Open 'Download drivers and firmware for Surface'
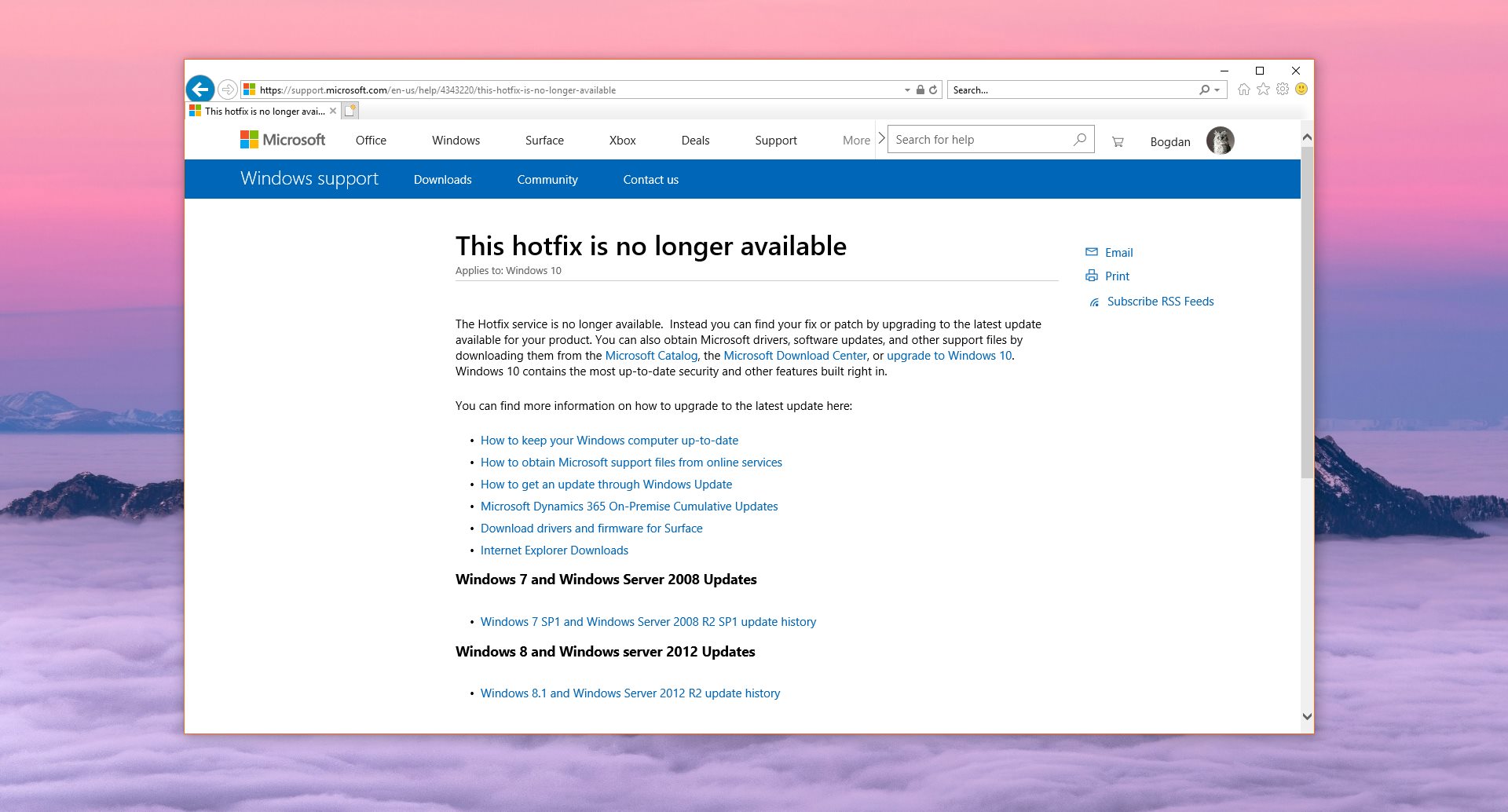The height and width of the screenshot is (812, 1508). [591, 529]
